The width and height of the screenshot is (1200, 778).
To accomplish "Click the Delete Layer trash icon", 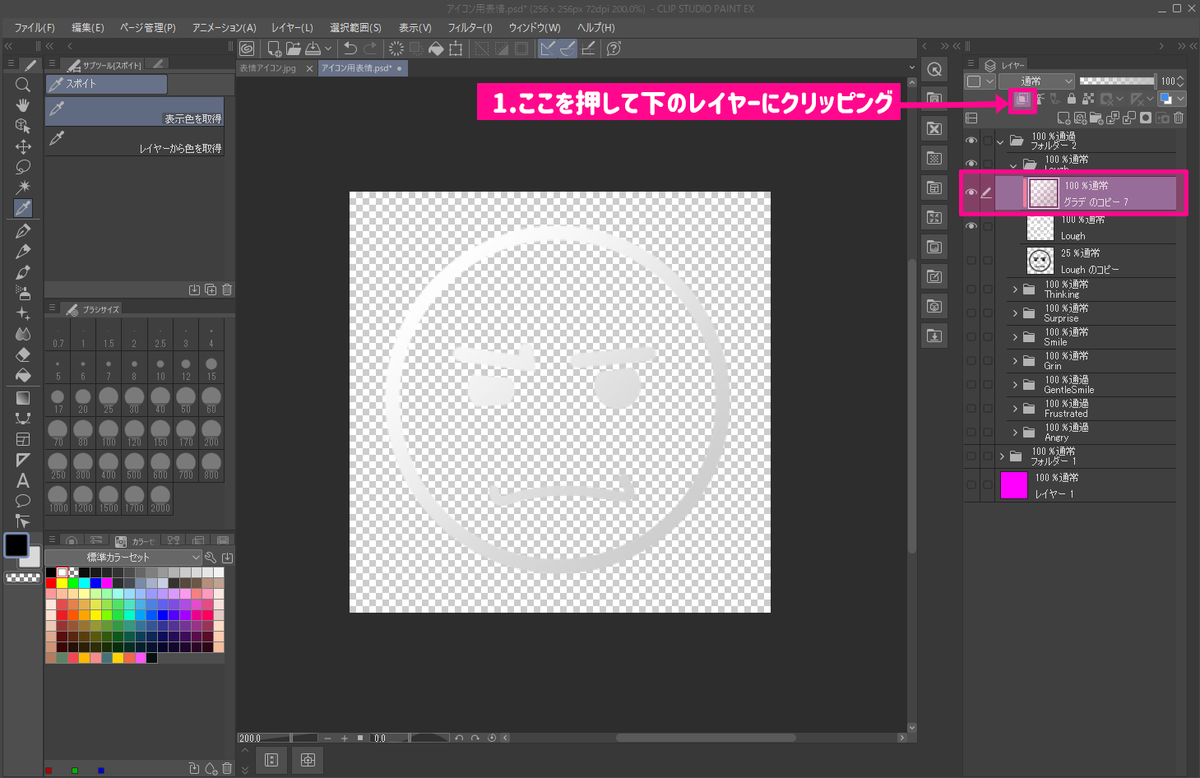I will (1179, 118).
